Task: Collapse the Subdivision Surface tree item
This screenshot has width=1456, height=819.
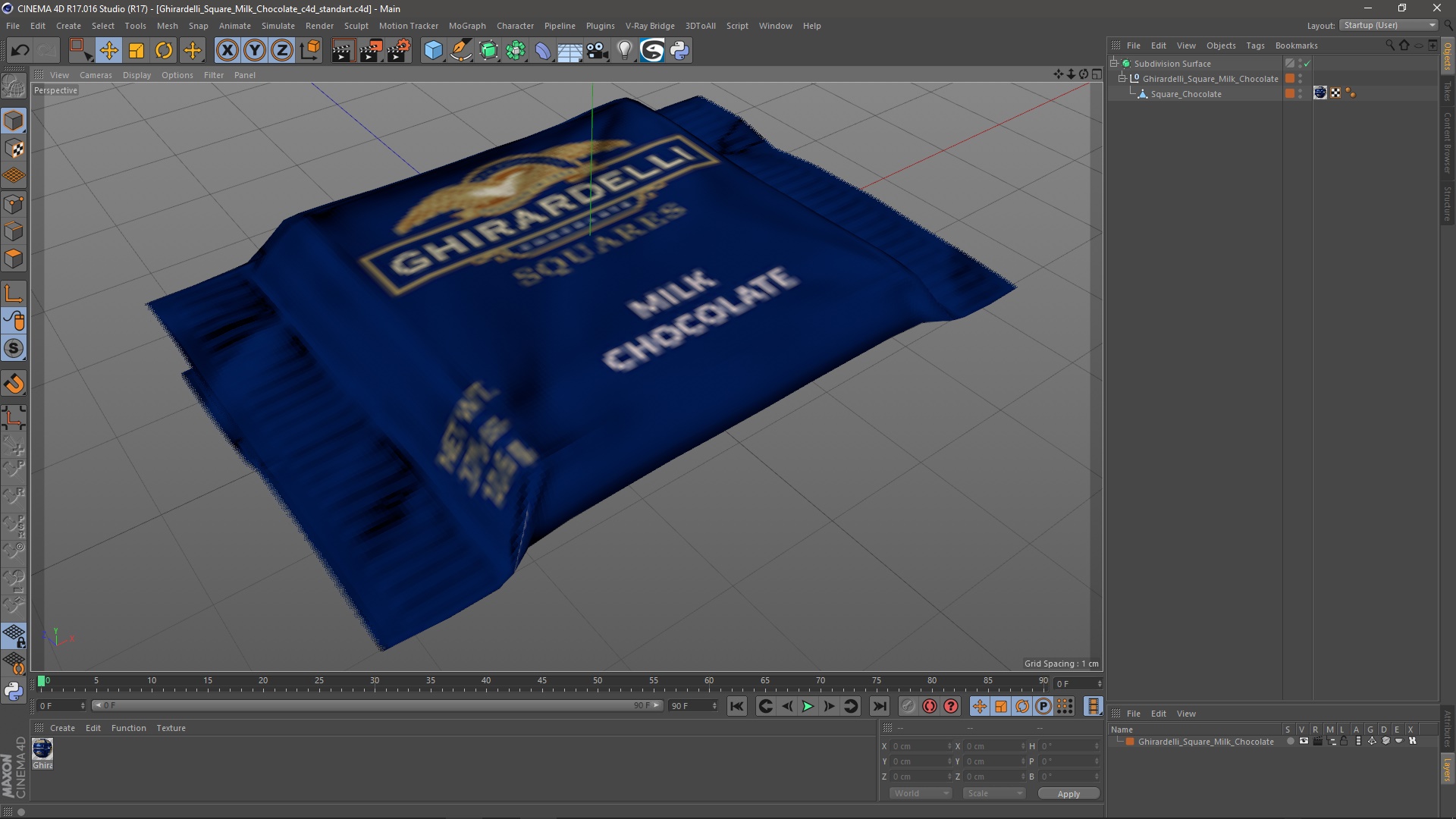Action: [1114, 64]
